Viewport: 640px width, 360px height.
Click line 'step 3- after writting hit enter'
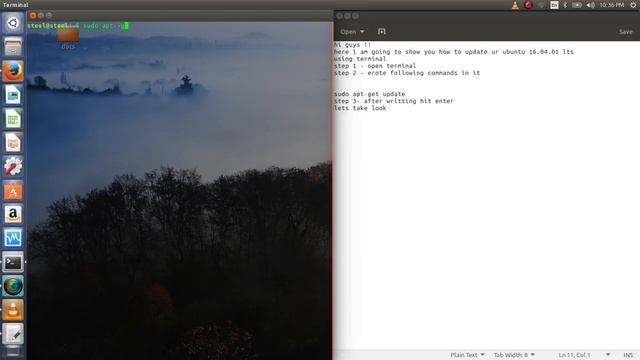click(393, 101)
